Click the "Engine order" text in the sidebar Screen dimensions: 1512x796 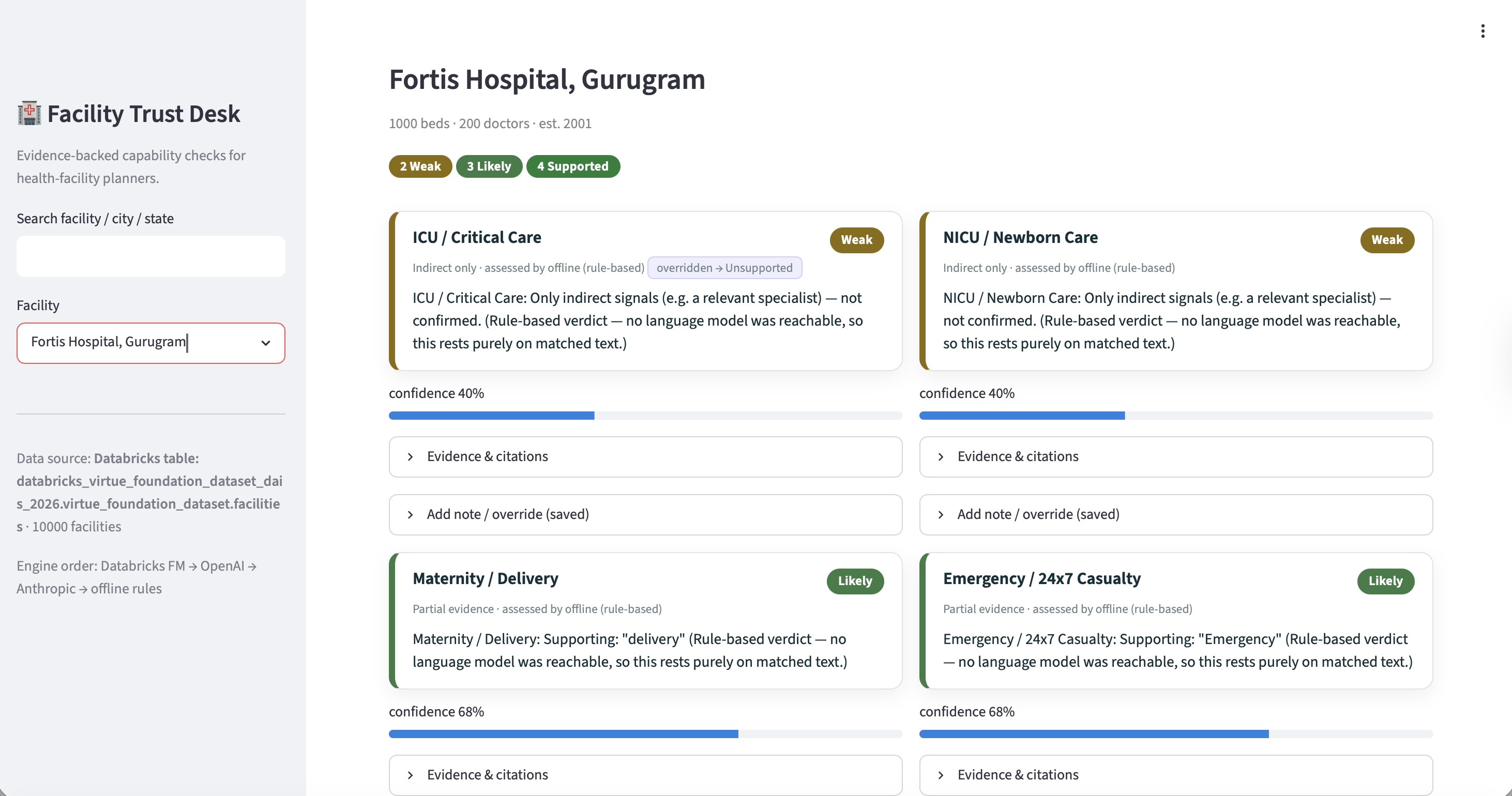point(137,577)
